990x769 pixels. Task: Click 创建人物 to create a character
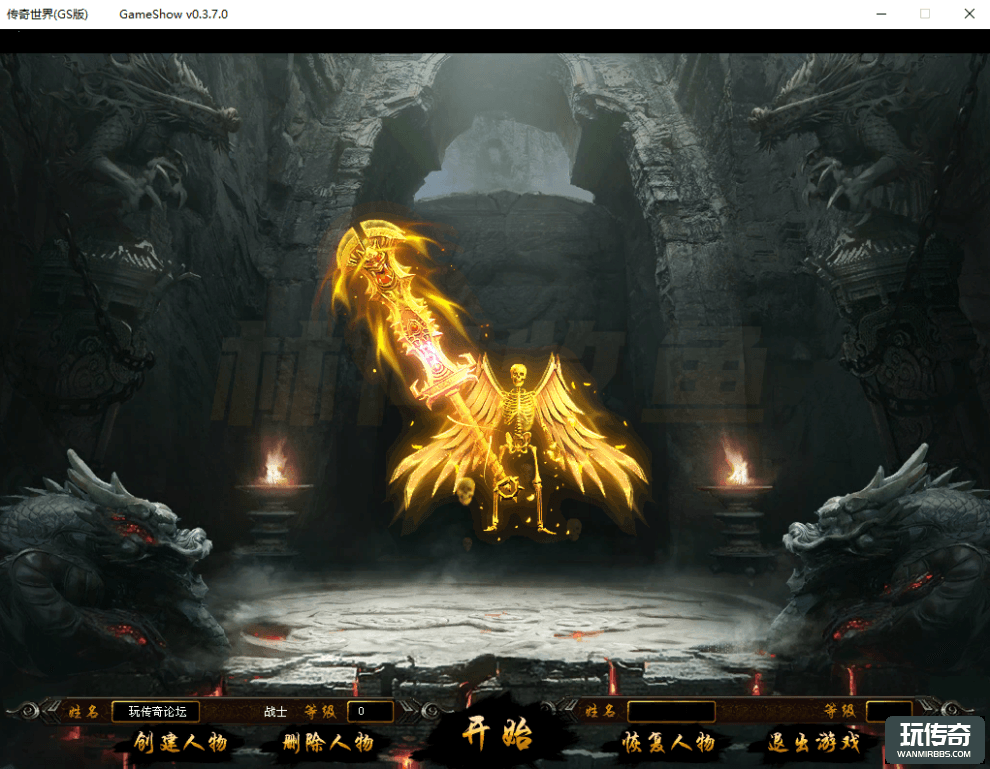[181, 742]
